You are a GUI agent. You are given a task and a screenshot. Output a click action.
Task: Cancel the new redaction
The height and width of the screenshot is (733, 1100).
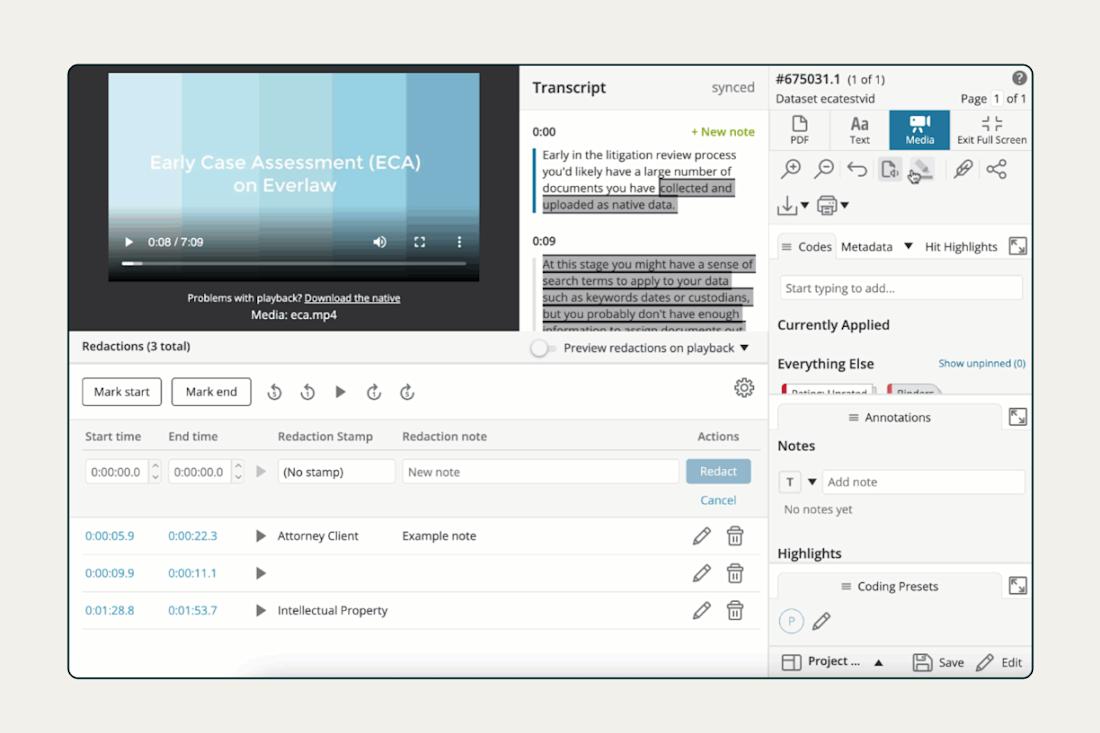tap(718, 500)
